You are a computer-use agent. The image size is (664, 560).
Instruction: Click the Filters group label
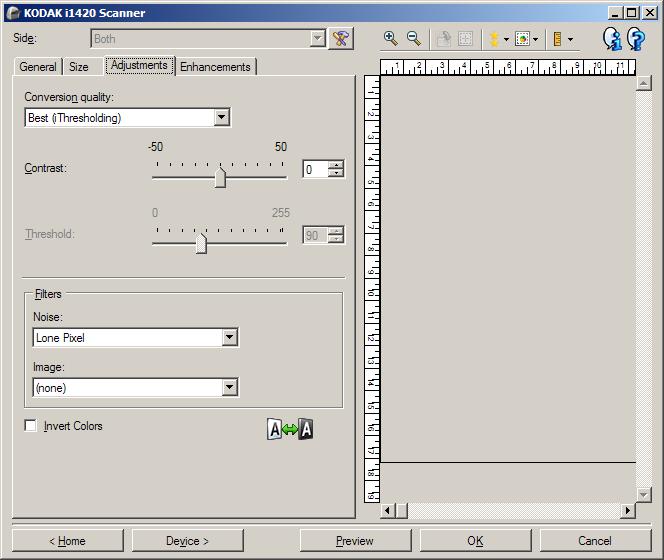click(x=48, y=294)
